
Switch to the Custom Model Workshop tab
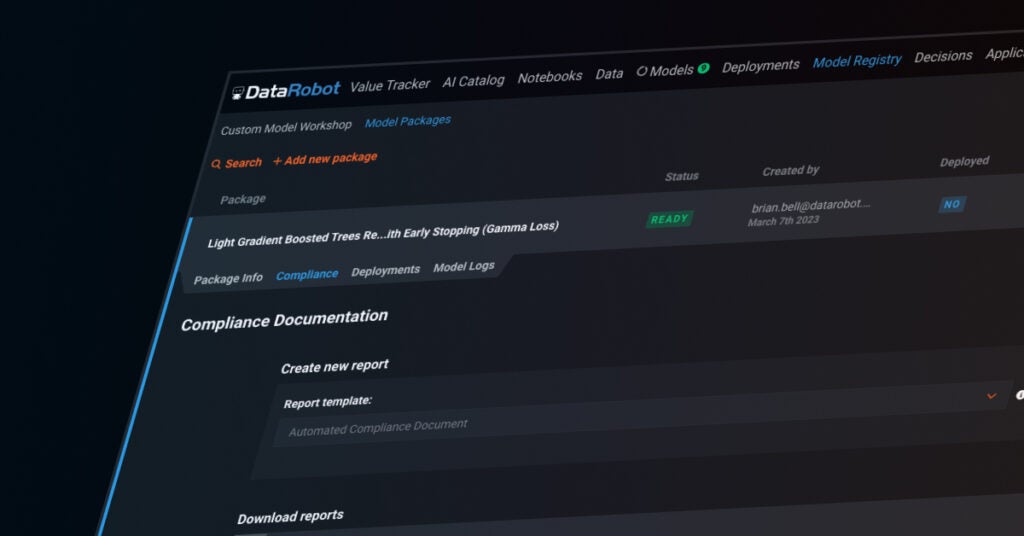coord(286,127)
